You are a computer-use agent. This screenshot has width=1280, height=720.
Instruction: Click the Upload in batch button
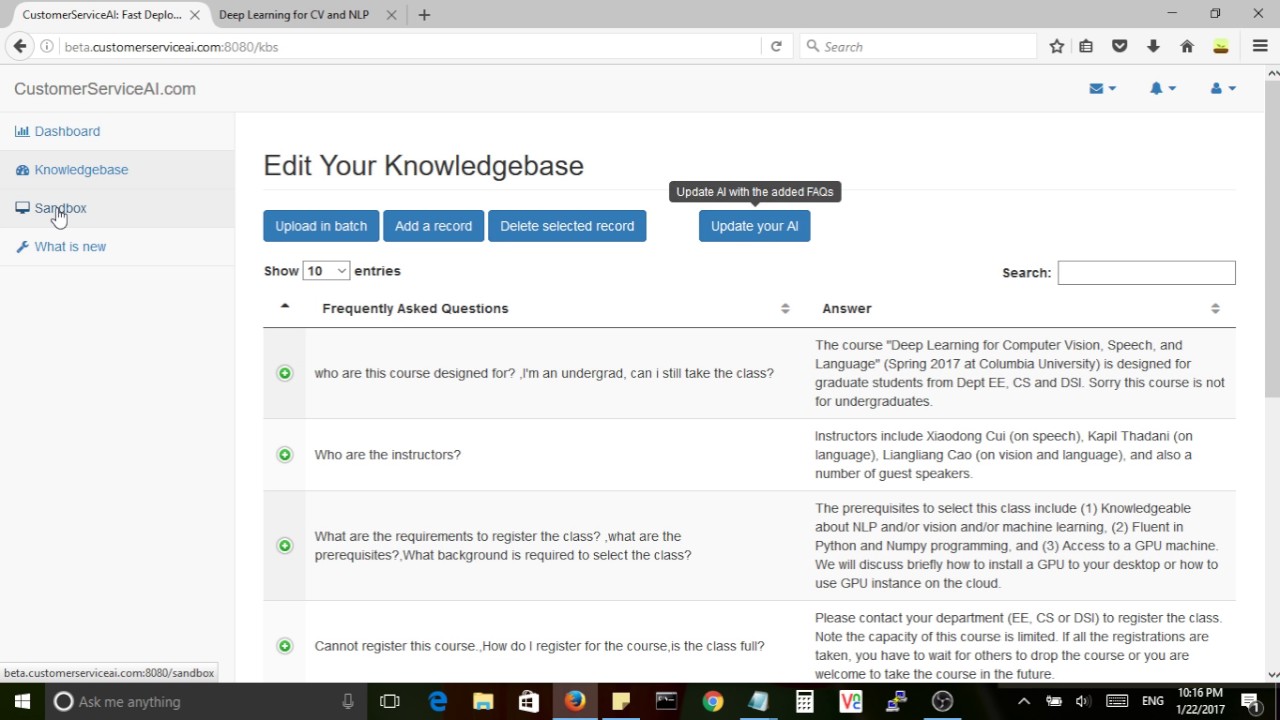(x=321, y=226)
